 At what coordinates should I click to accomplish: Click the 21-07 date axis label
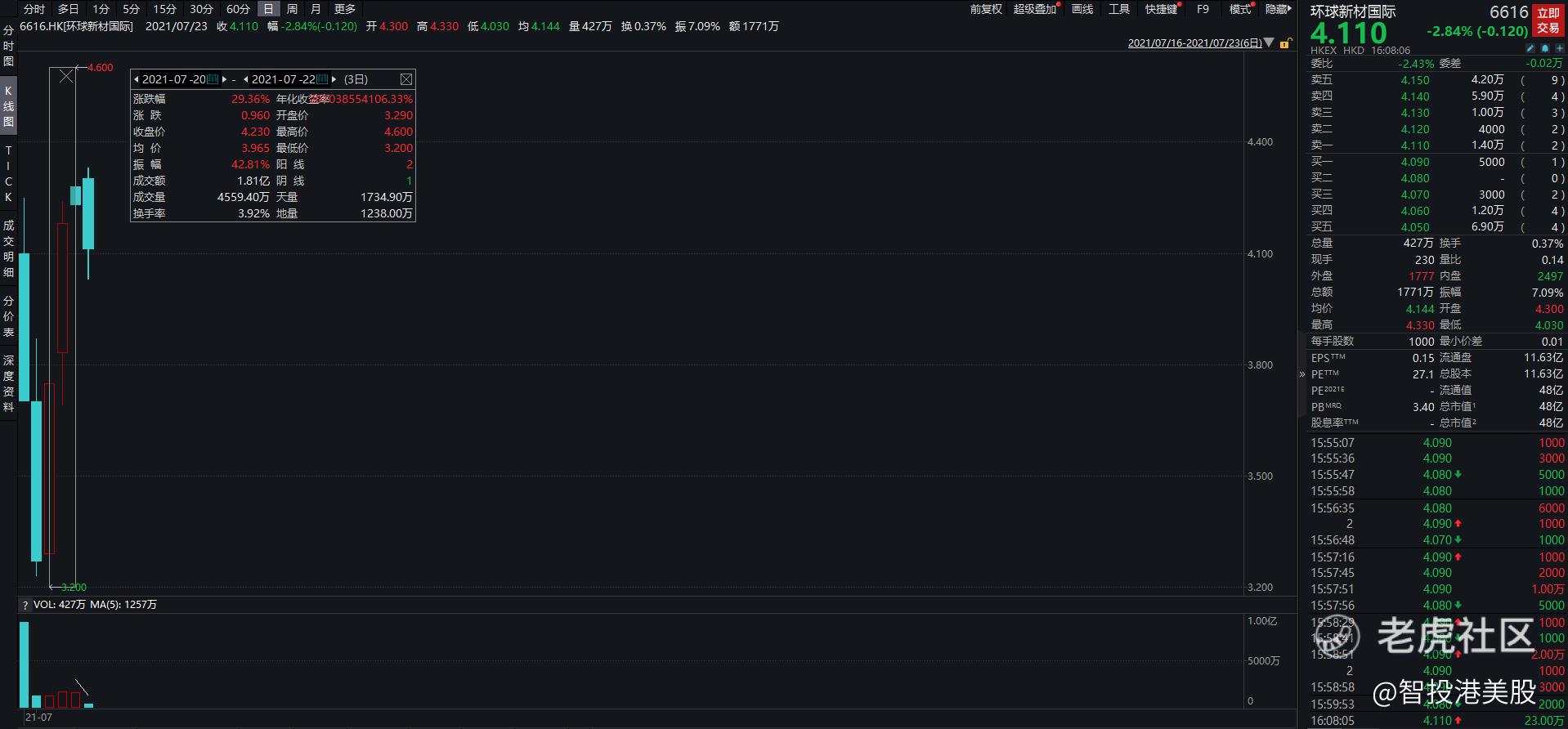coord(38,718)
